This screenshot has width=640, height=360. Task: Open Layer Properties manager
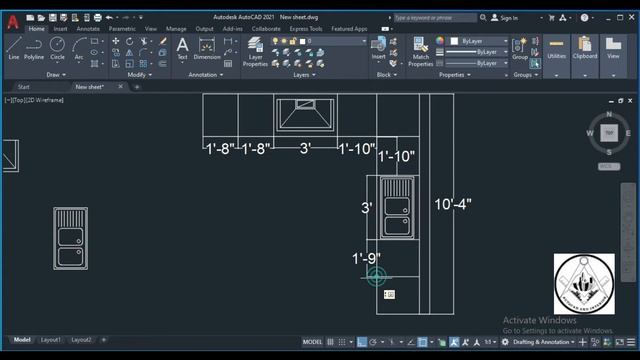[x=255, y=51]
